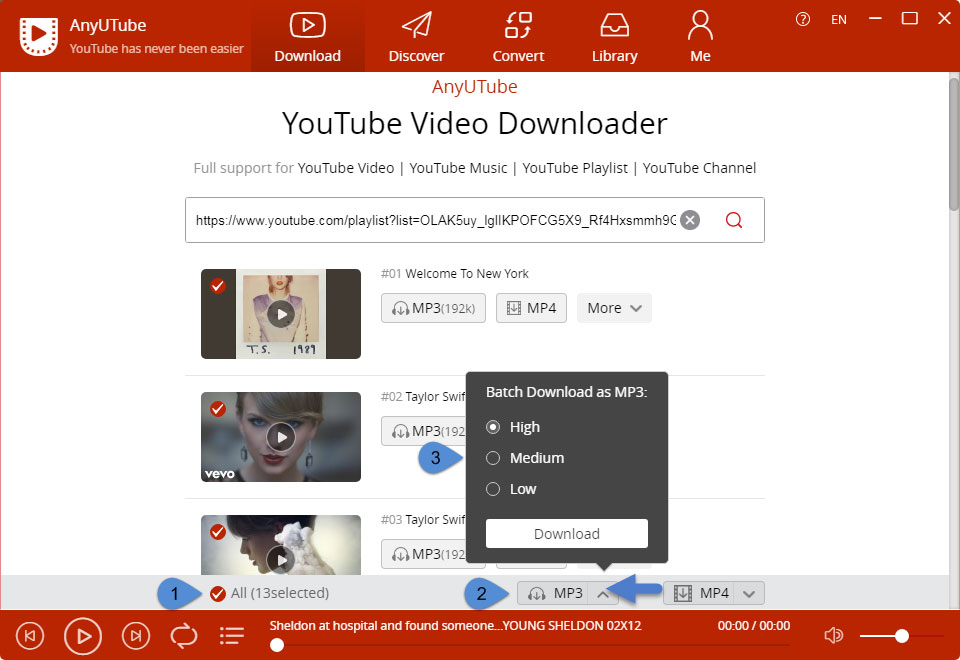Download #03 Taylor Swift as MP3
960x660 pixels.
[424, 554]
